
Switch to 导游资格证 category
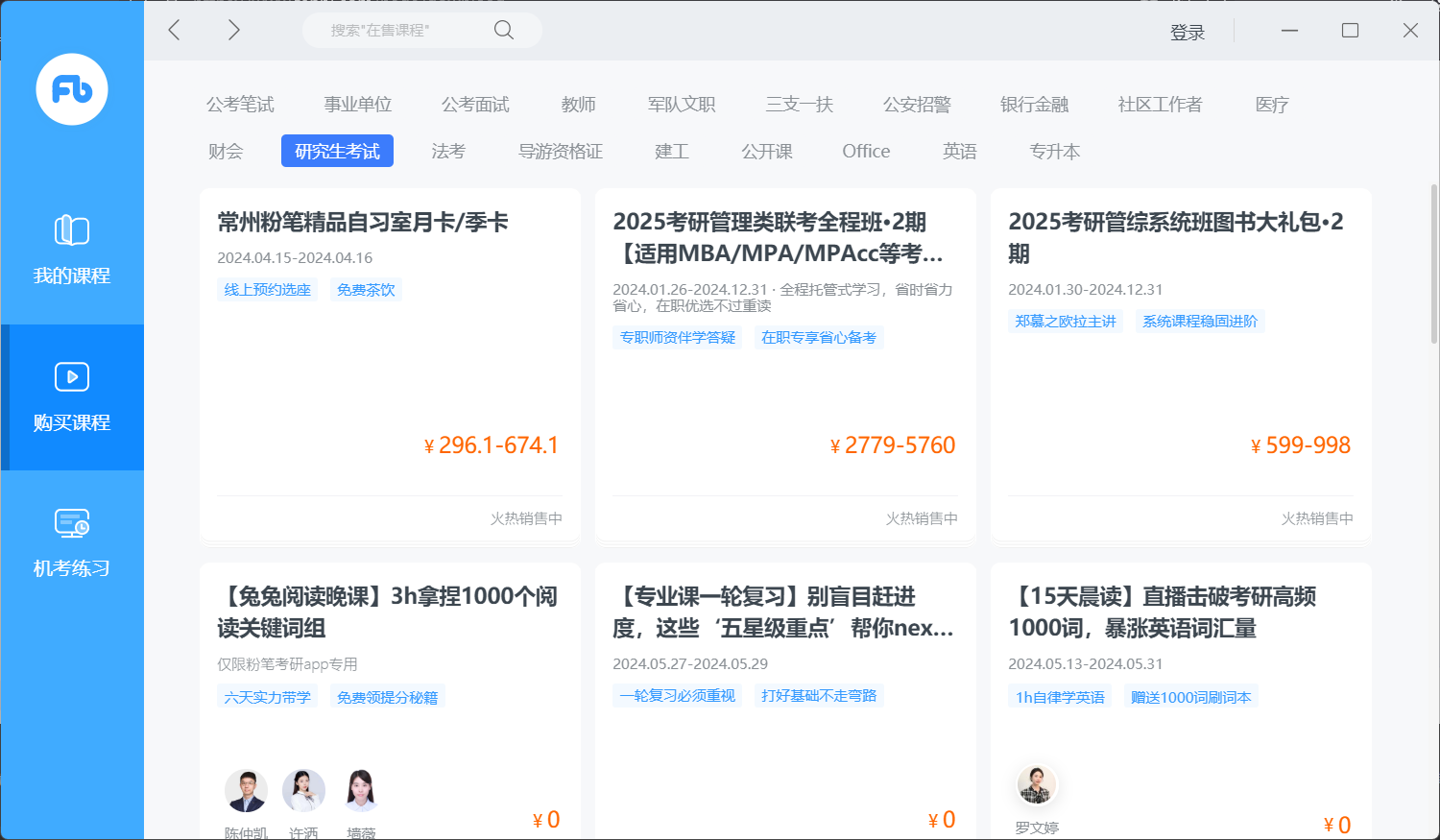click(x=561, y=152)
